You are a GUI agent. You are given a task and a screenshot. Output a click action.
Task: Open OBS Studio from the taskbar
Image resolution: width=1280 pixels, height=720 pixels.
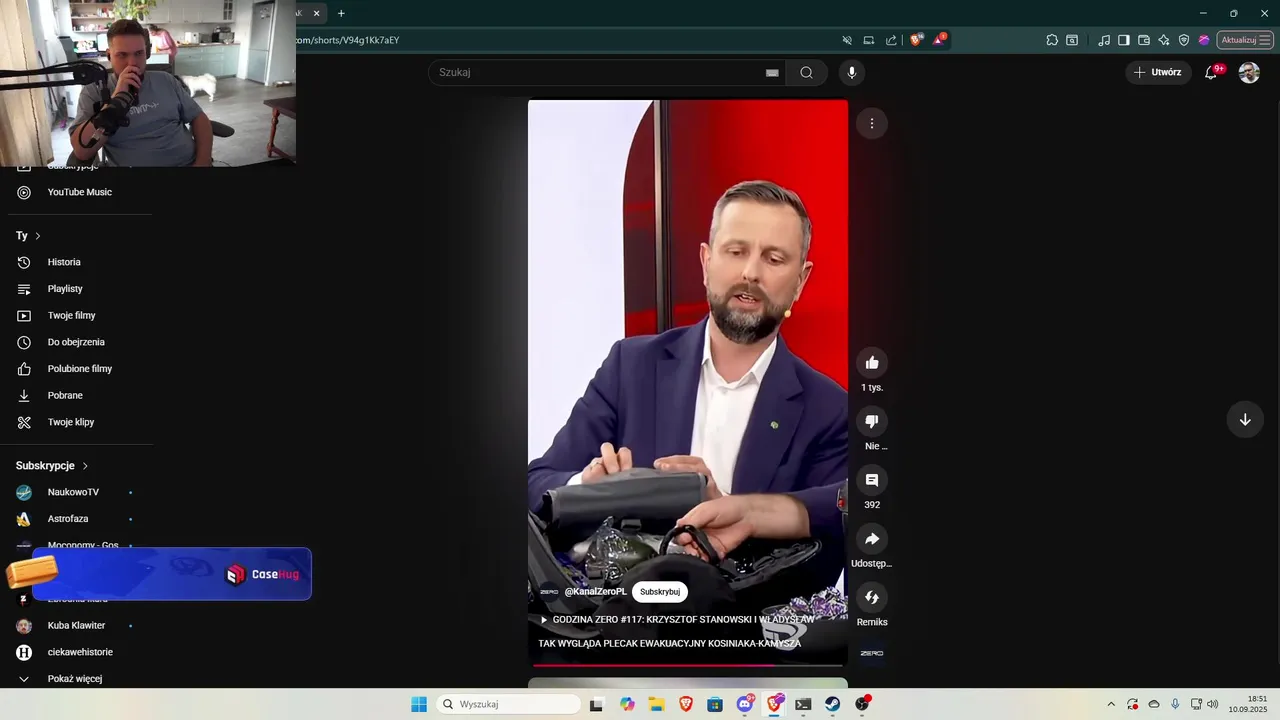tap(862, 704)
